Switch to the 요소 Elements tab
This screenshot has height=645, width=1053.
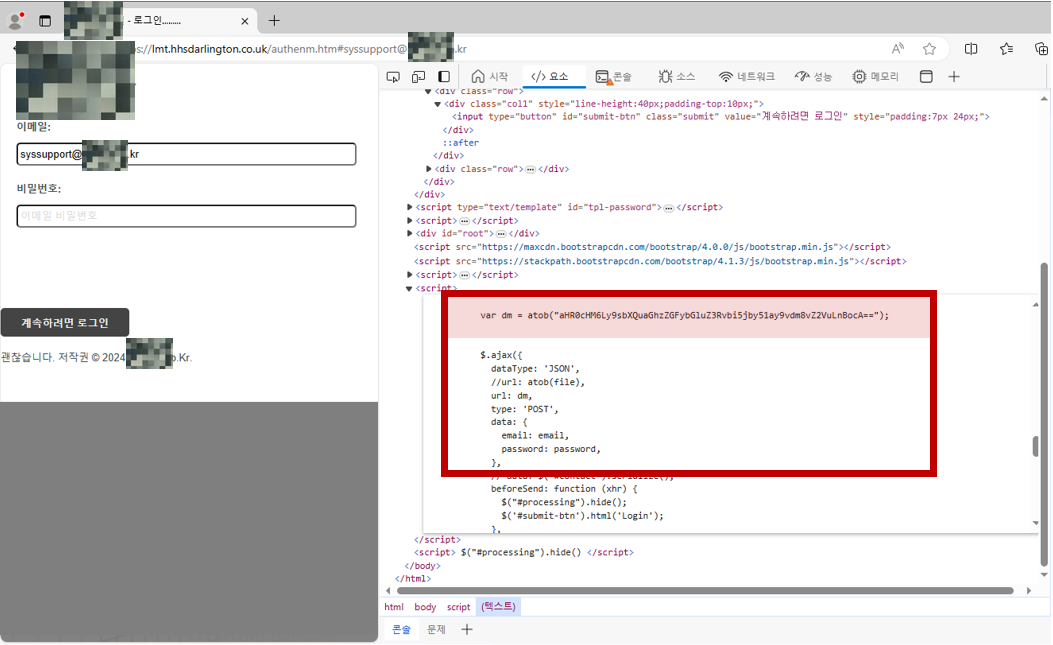pyautogui.click(x=549, y=77)
